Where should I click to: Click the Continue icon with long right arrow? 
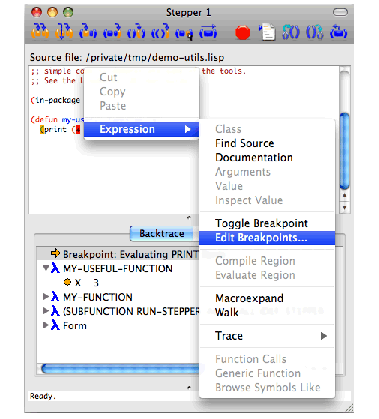(x=208, y=32)
